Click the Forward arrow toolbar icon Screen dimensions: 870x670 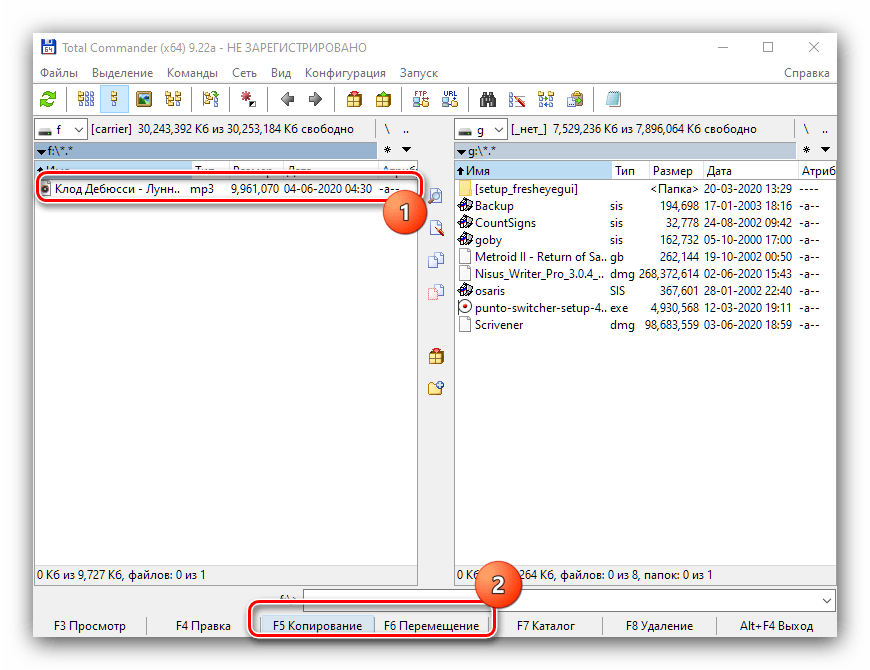[x=315, y=99]
